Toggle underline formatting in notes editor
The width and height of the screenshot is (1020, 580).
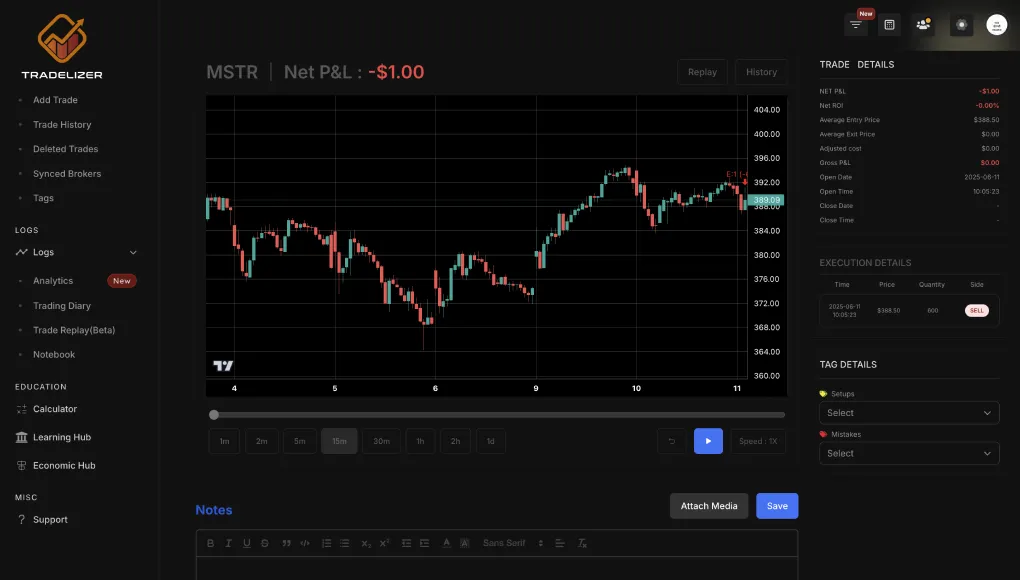[247, 543]
